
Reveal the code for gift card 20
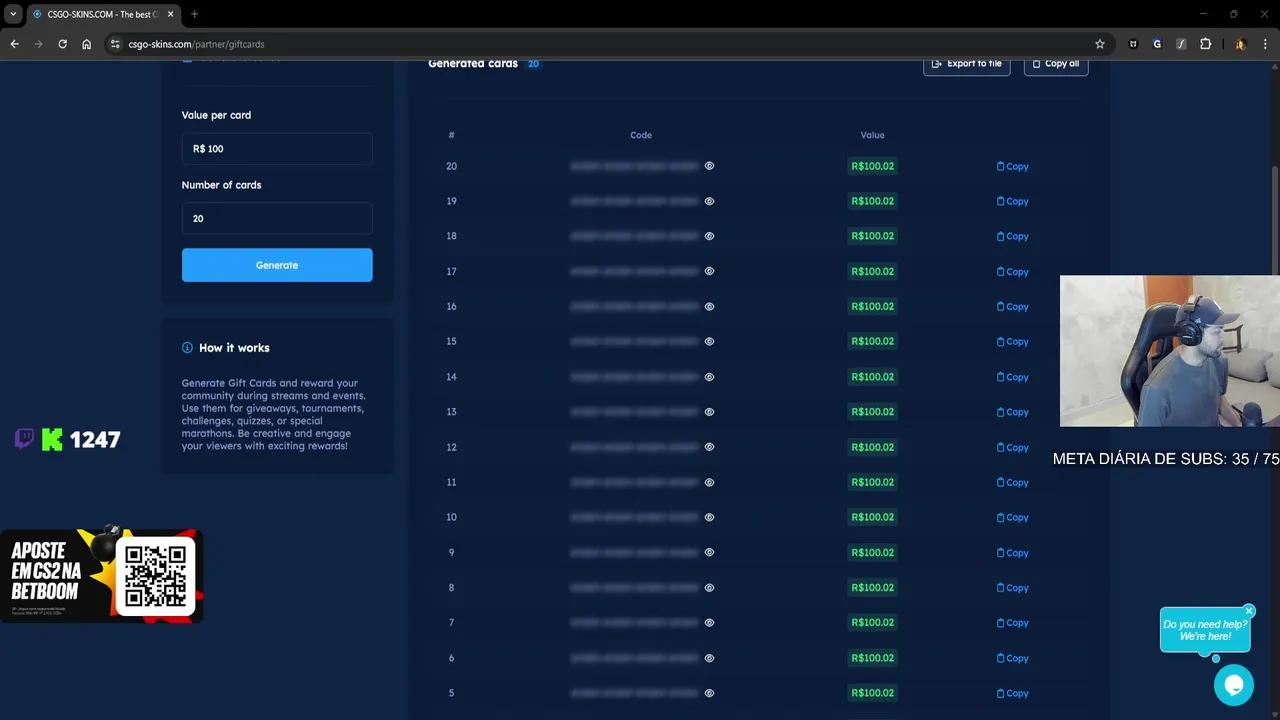tap(709, 166)
